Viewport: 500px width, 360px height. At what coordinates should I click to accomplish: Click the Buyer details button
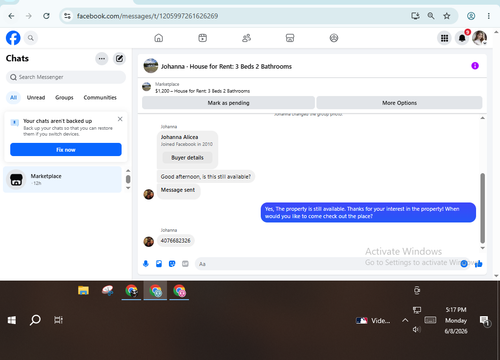coord(187,158)
